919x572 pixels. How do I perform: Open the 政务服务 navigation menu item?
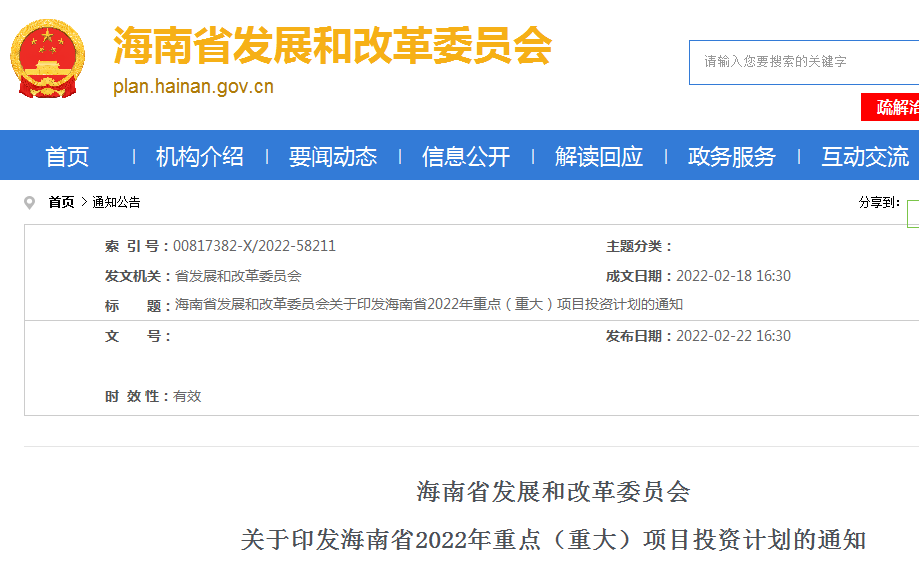tap(732, 156)
